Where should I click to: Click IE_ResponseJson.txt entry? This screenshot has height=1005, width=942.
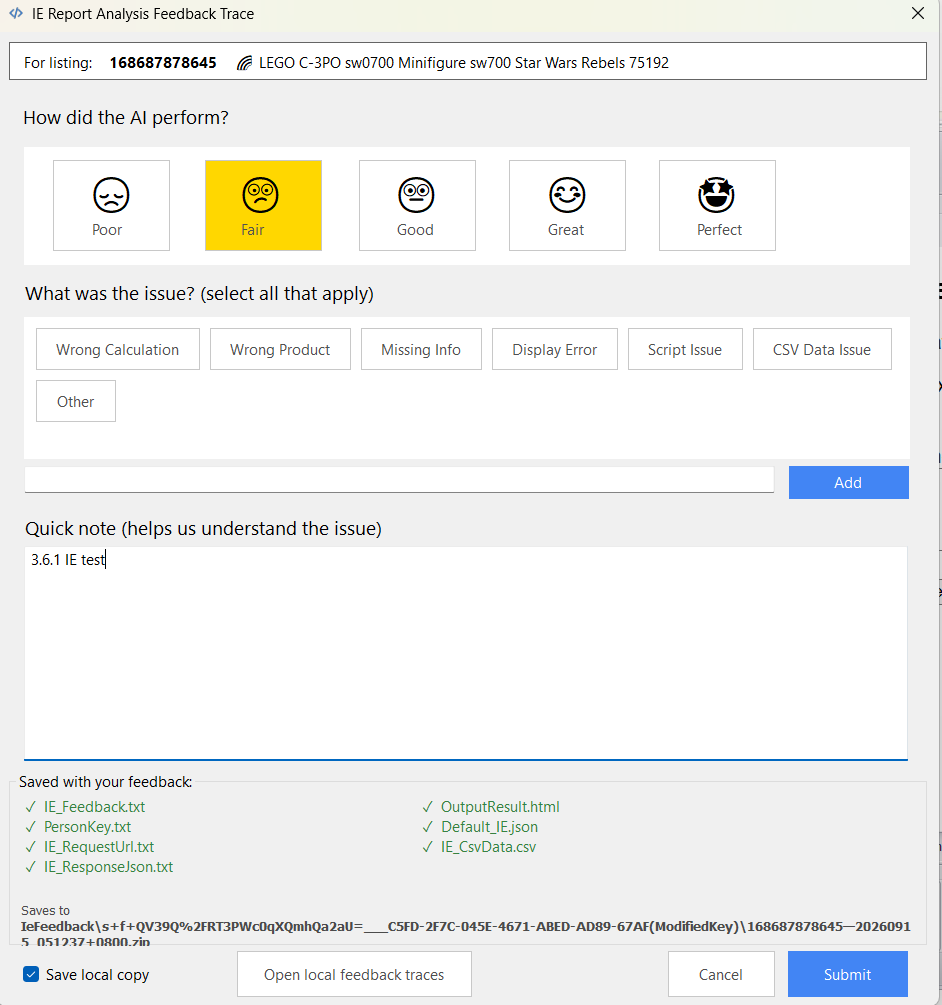point(108,867)
